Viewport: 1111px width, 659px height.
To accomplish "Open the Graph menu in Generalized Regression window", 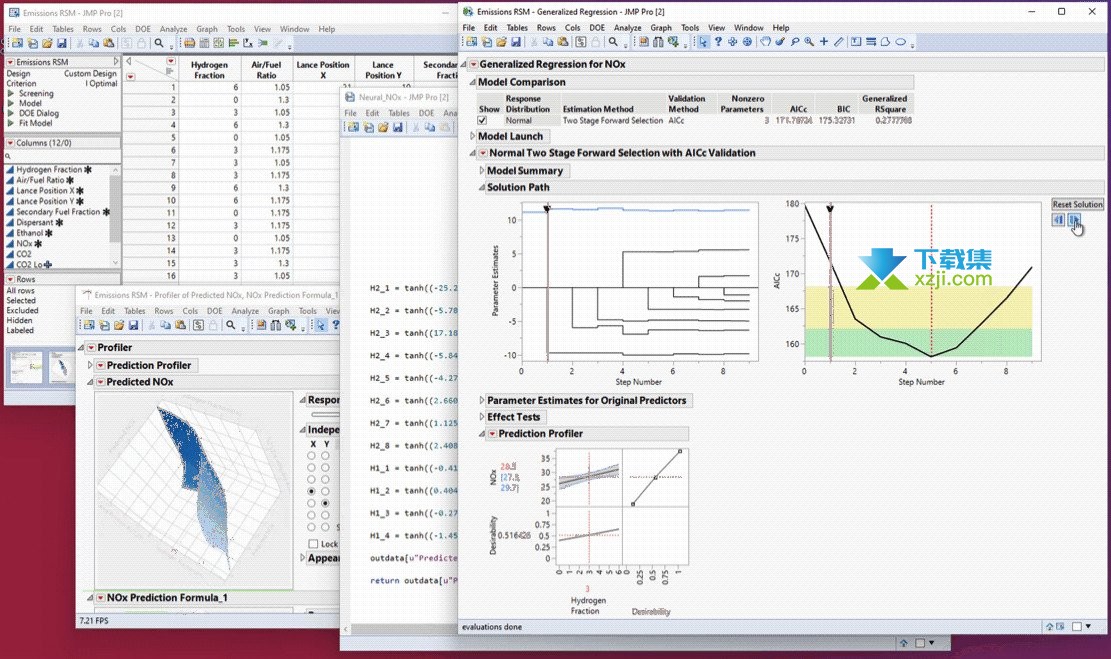I will tap(661, 28).
